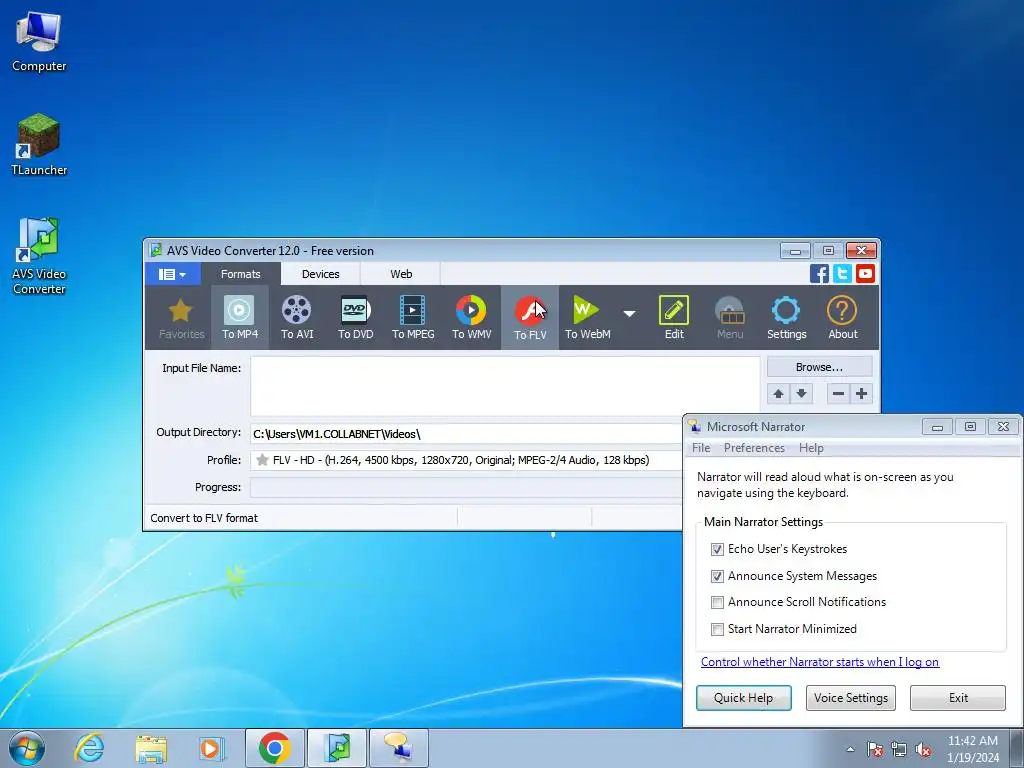1024x768 pixels.
Task: Open Narrator File menu
Action: [701, 448]
